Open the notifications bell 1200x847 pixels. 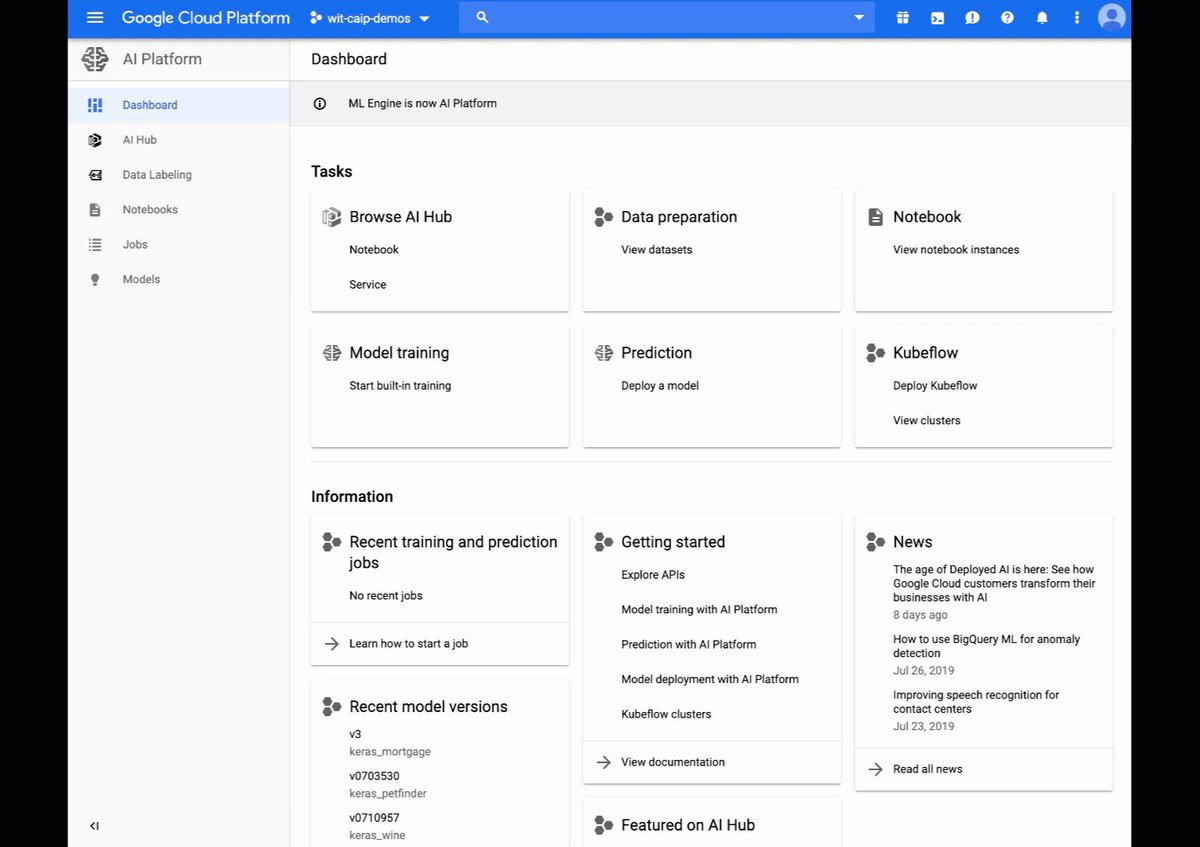1042,18
